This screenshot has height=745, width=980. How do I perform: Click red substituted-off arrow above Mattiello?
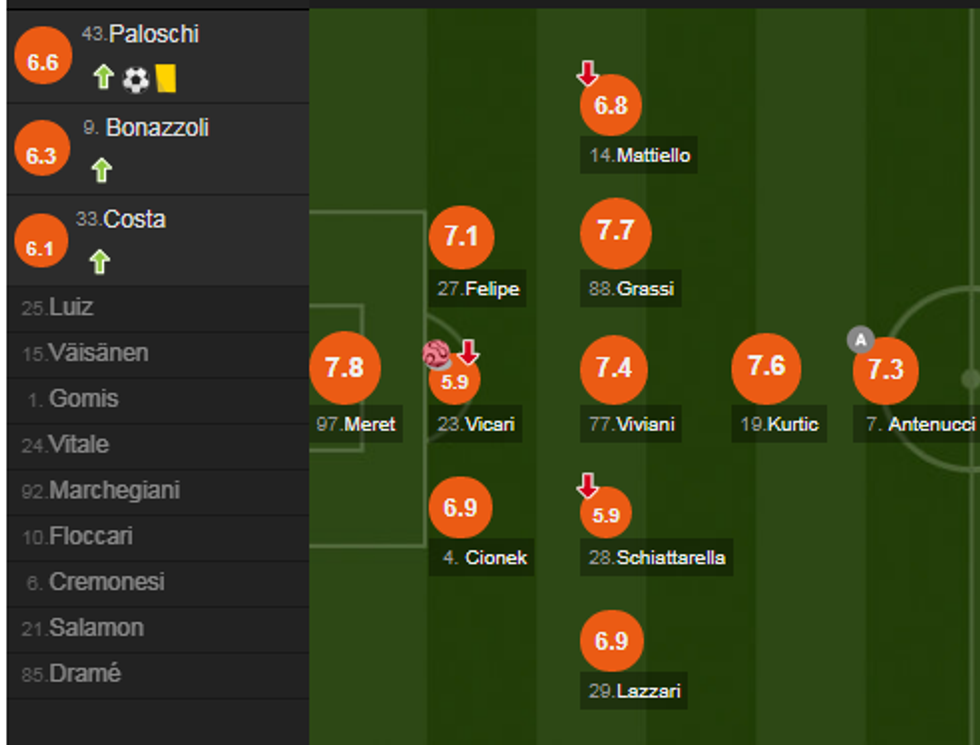click(x=587, y=72)
